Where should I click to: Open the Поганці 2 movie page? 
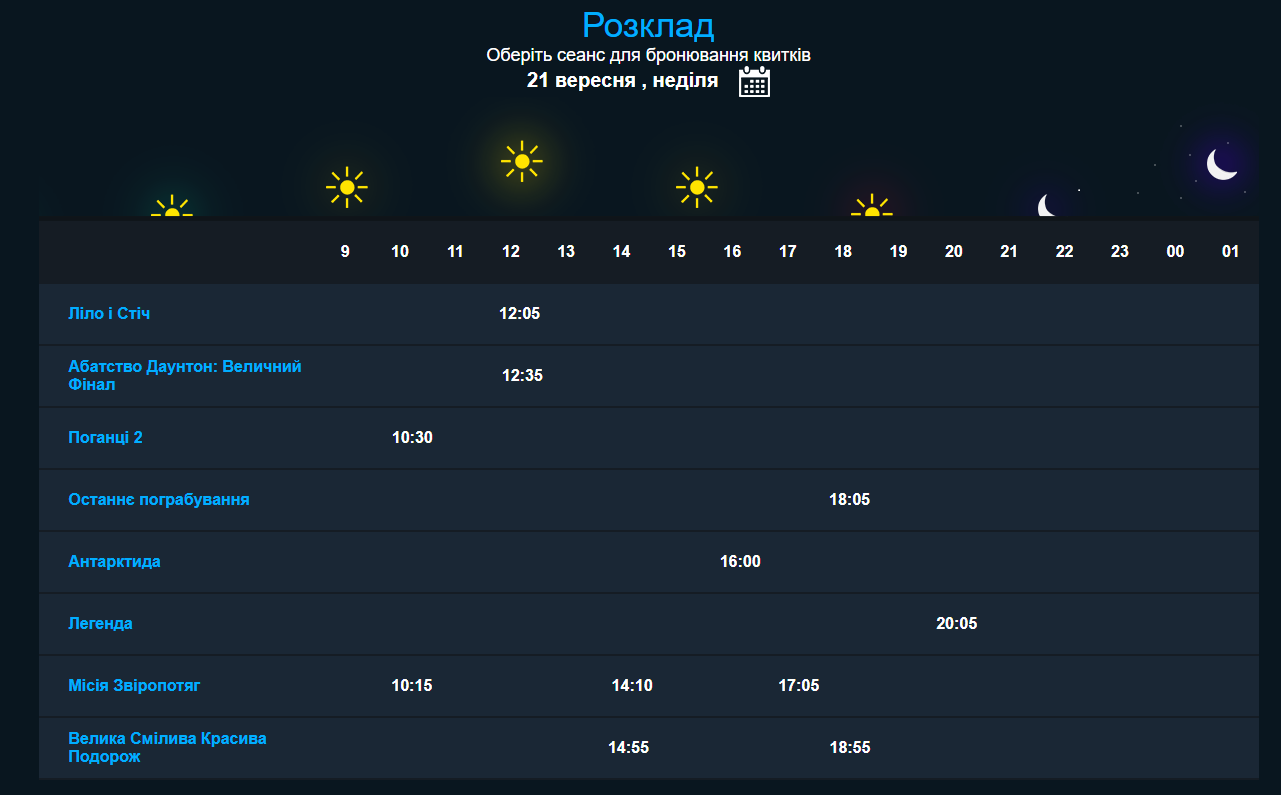click(105, 438)
